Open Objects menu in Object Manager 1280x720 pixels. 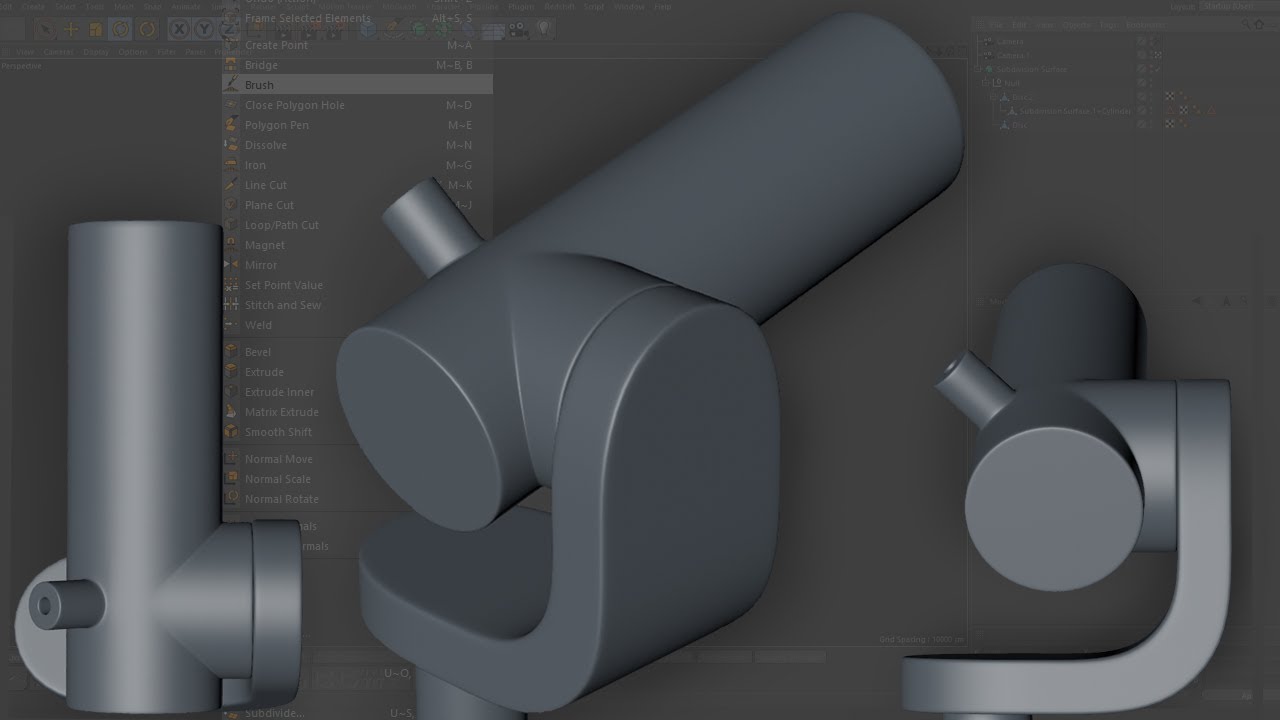click(1077, 25)
